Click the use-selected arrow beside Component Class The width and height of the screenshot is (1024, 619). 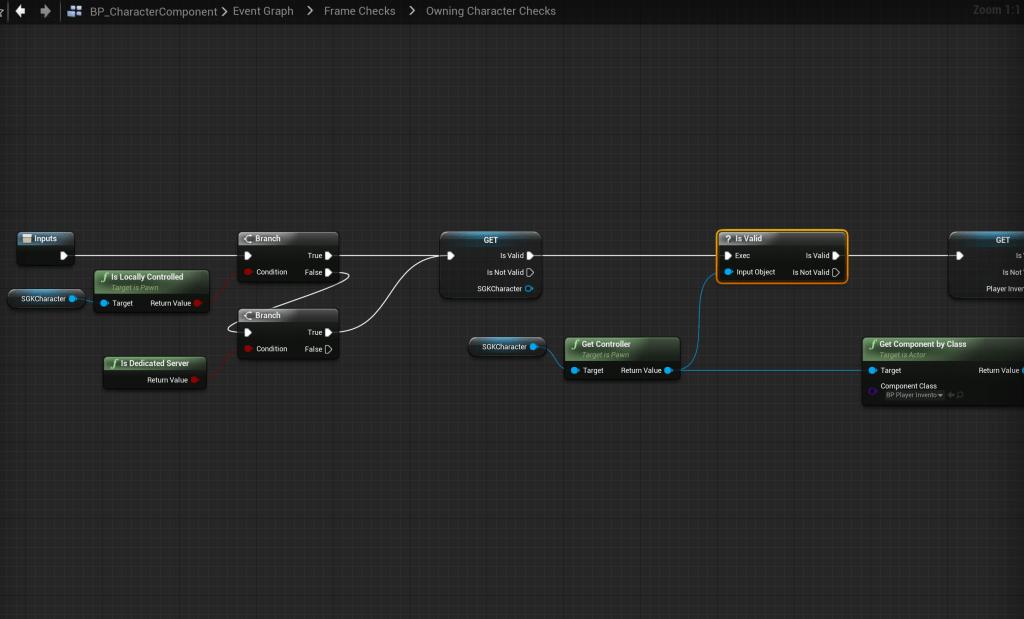(x=950, y=395)
